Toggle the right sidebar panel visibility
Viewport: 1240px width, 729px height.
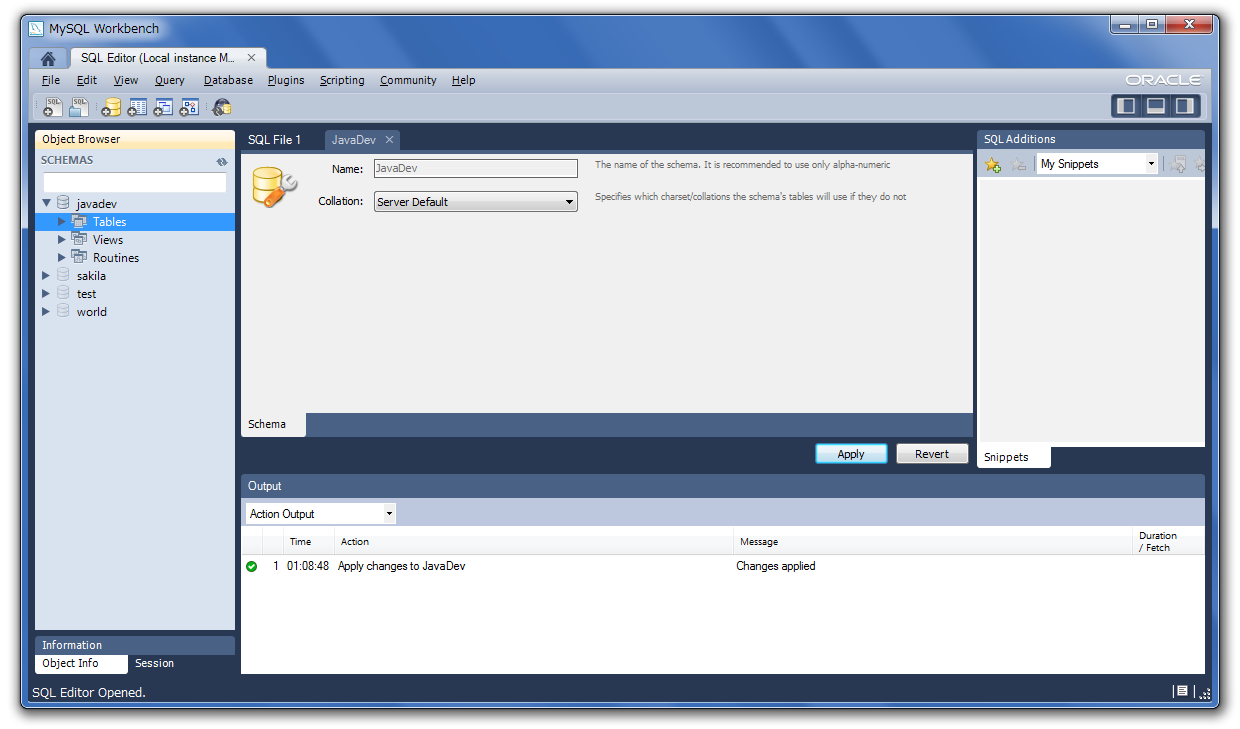coord(1185,106)
